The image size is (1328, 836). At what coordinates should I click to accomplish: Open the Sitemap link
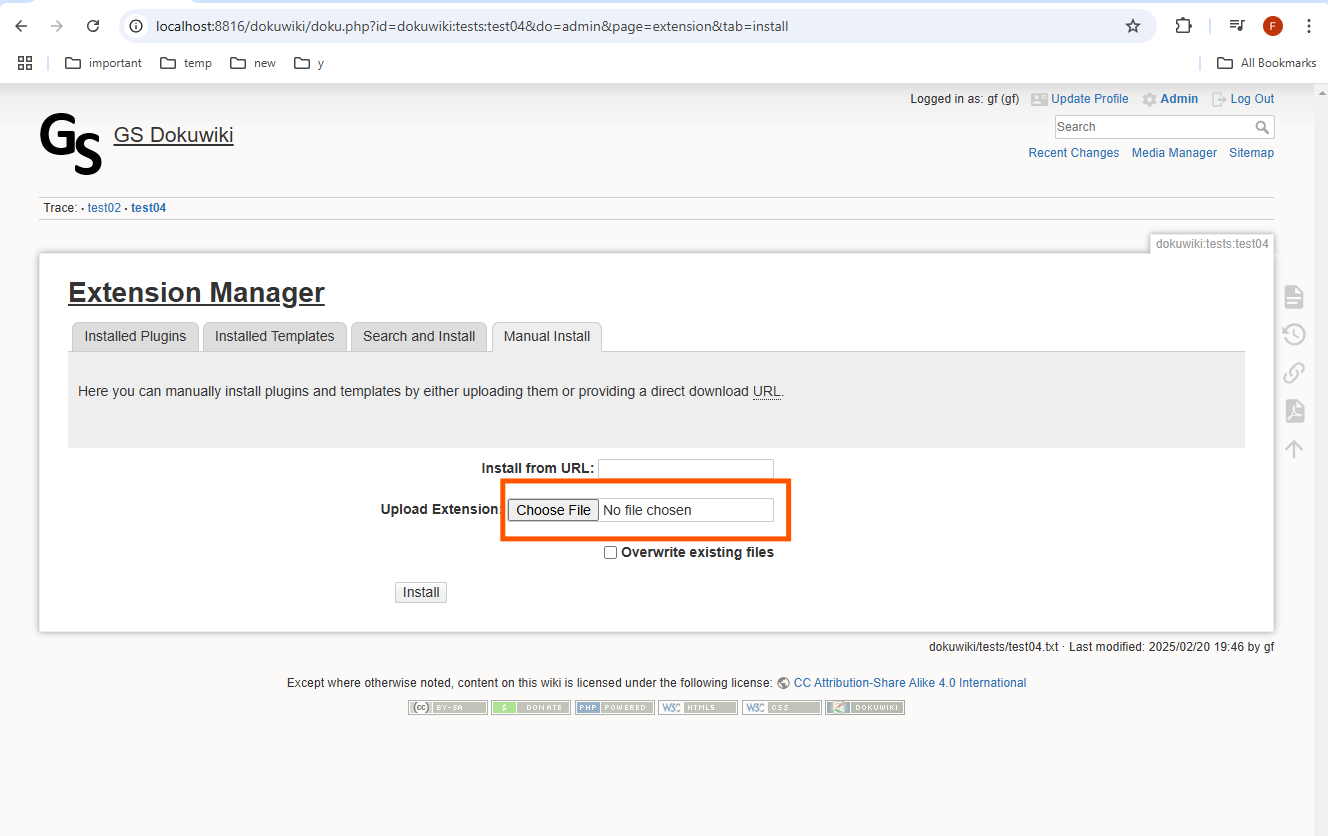(1251, 153)
